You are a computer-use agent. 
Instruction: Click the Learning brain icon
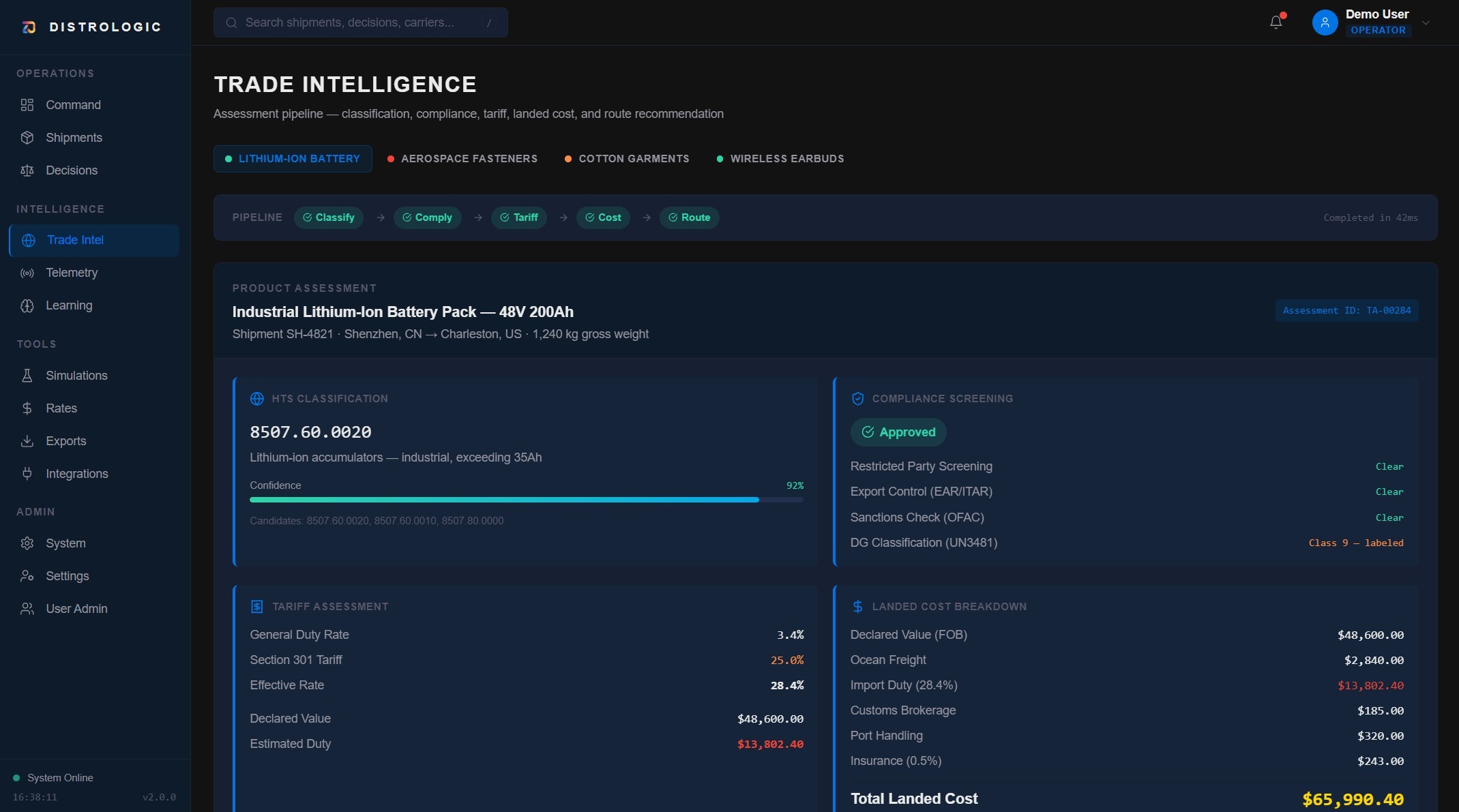[27, 305]
